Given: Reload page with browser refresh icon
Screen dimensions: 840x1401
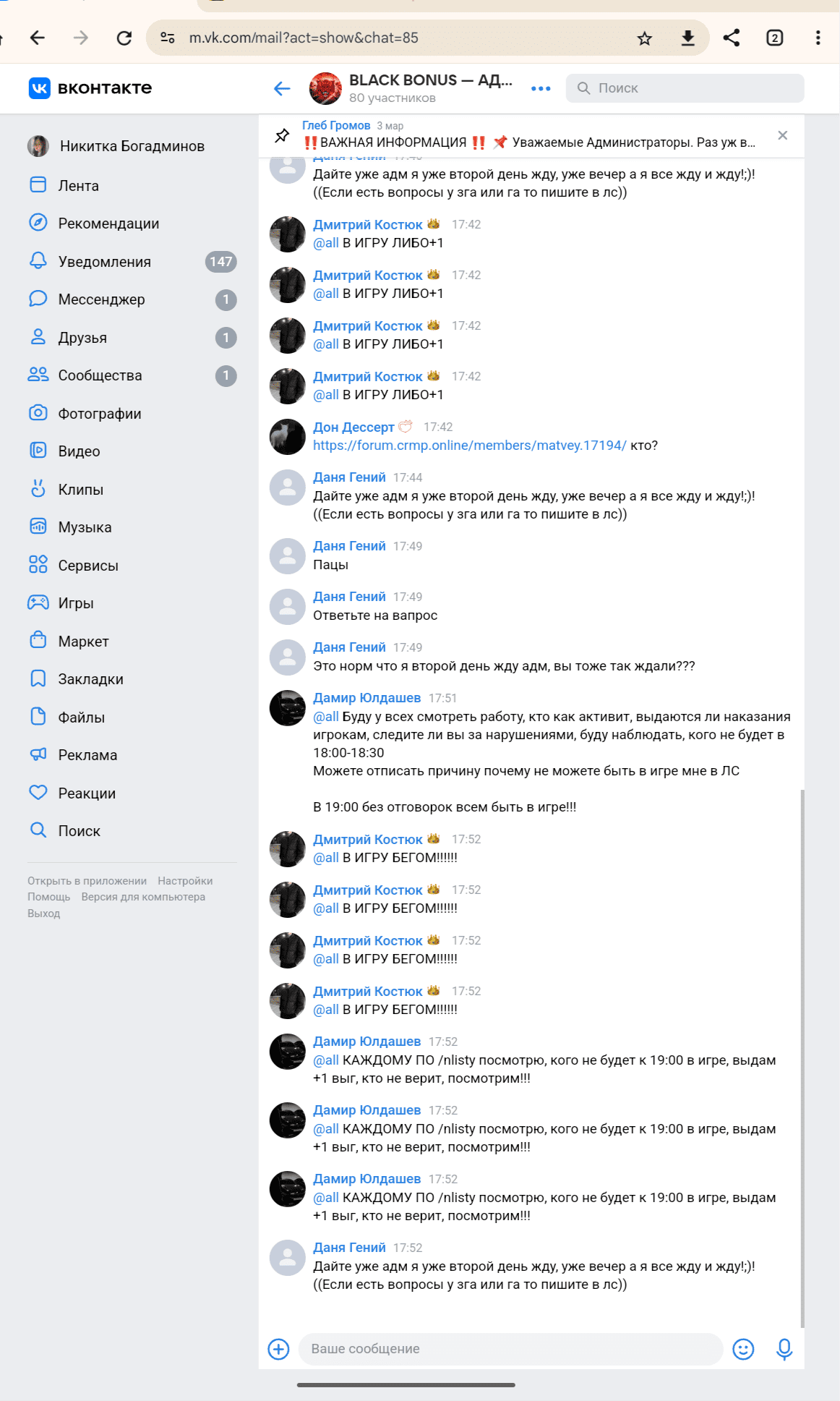Looking at the screenshot, I should (124, 38).
